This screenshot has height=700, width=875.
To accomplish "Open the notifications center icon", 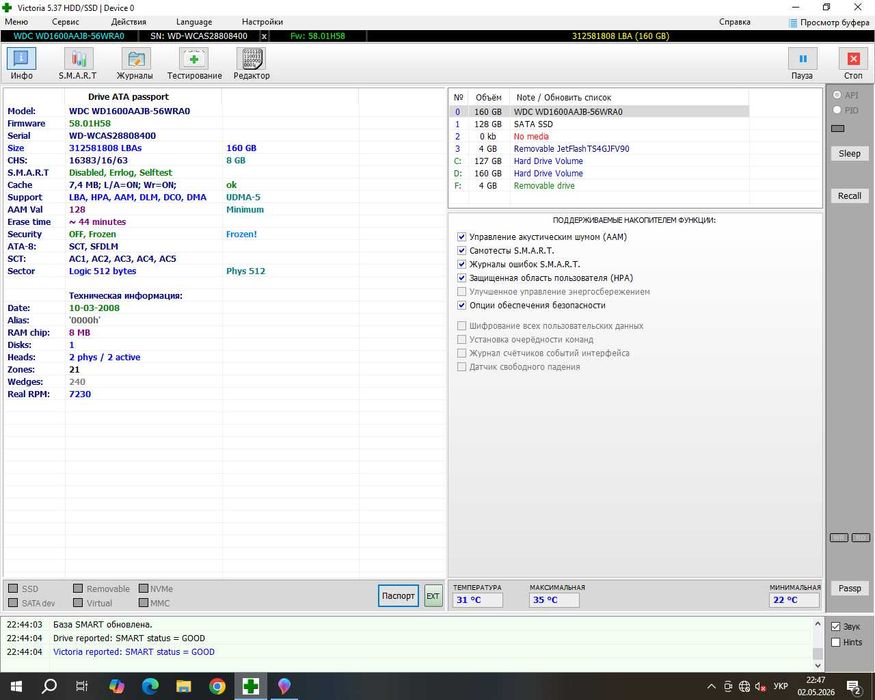I will tap(853, 687).
